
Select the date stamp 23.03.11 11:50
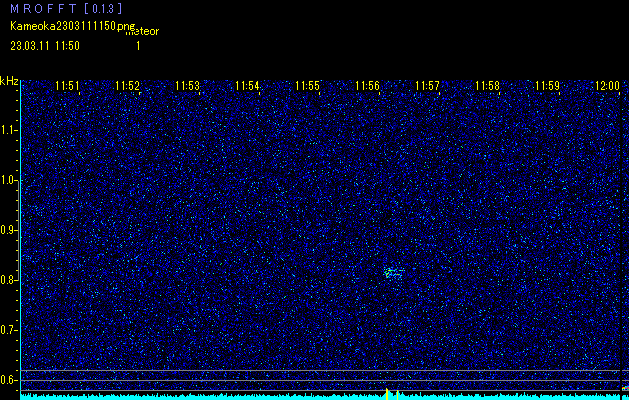45,46
